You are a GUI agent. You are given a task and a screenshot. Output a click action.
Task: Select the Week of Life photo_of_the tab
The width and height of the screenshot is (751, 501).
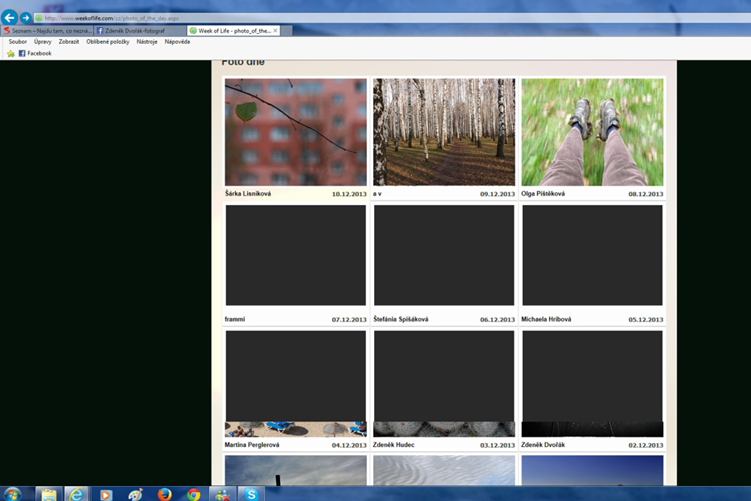coord(233,31)
